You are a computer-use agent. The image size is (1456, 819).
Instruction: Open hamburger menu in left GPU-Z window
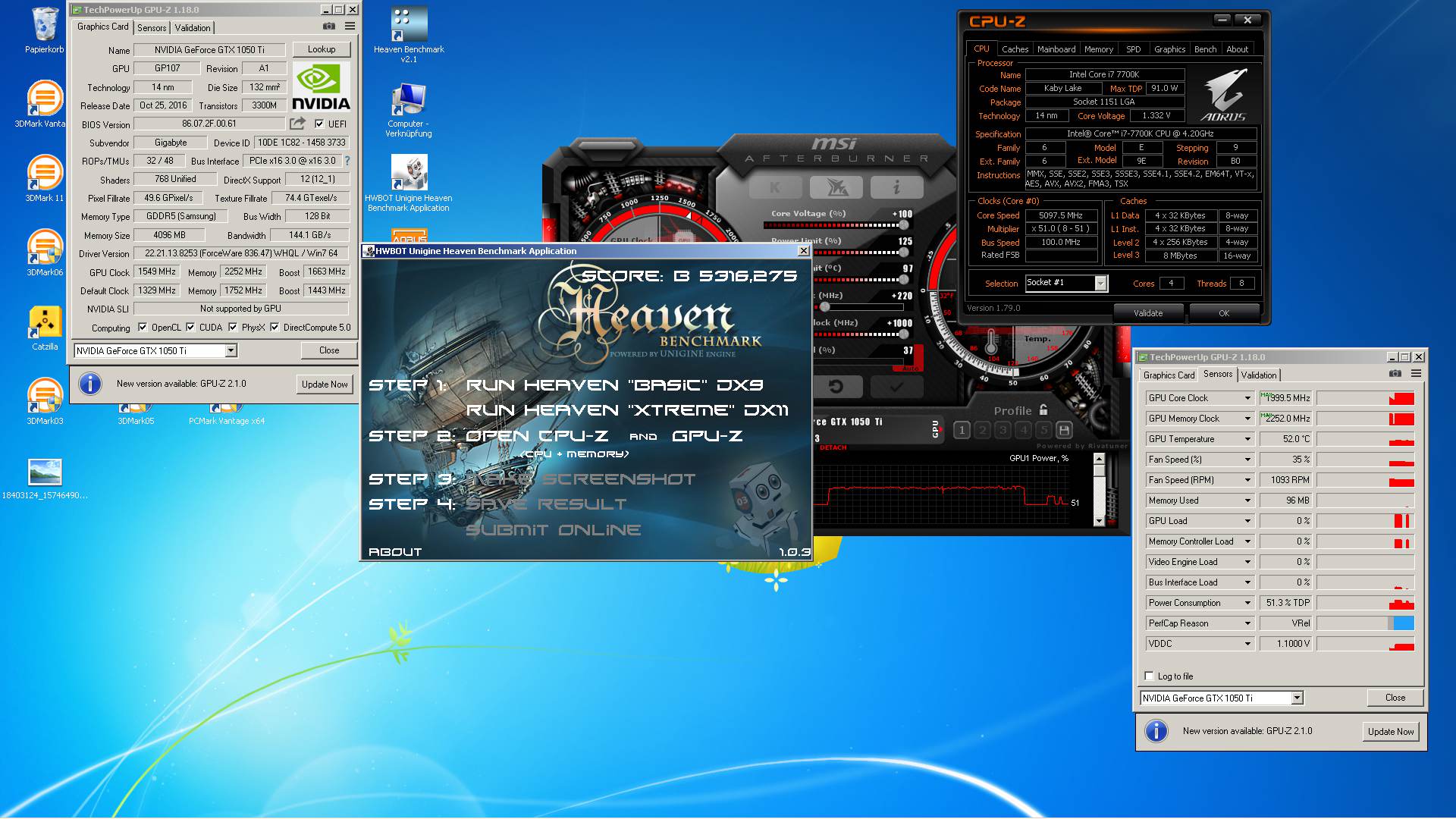point(350,27)
